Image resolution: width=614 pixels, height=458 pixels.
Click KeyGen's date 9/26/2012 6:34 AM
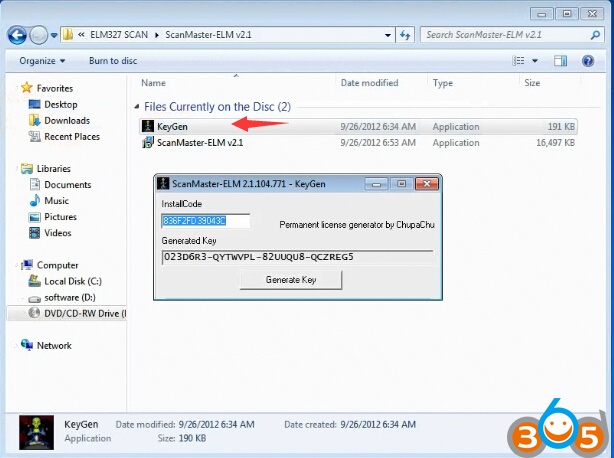(378, 126)
